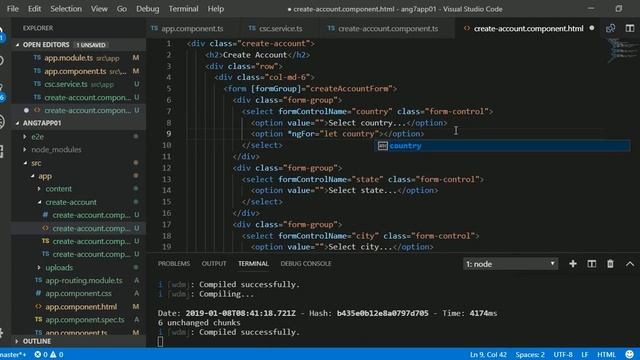Open the Go menu
Image resolution: width=640 pixels, height=360 pixels.
pos(122,9)
